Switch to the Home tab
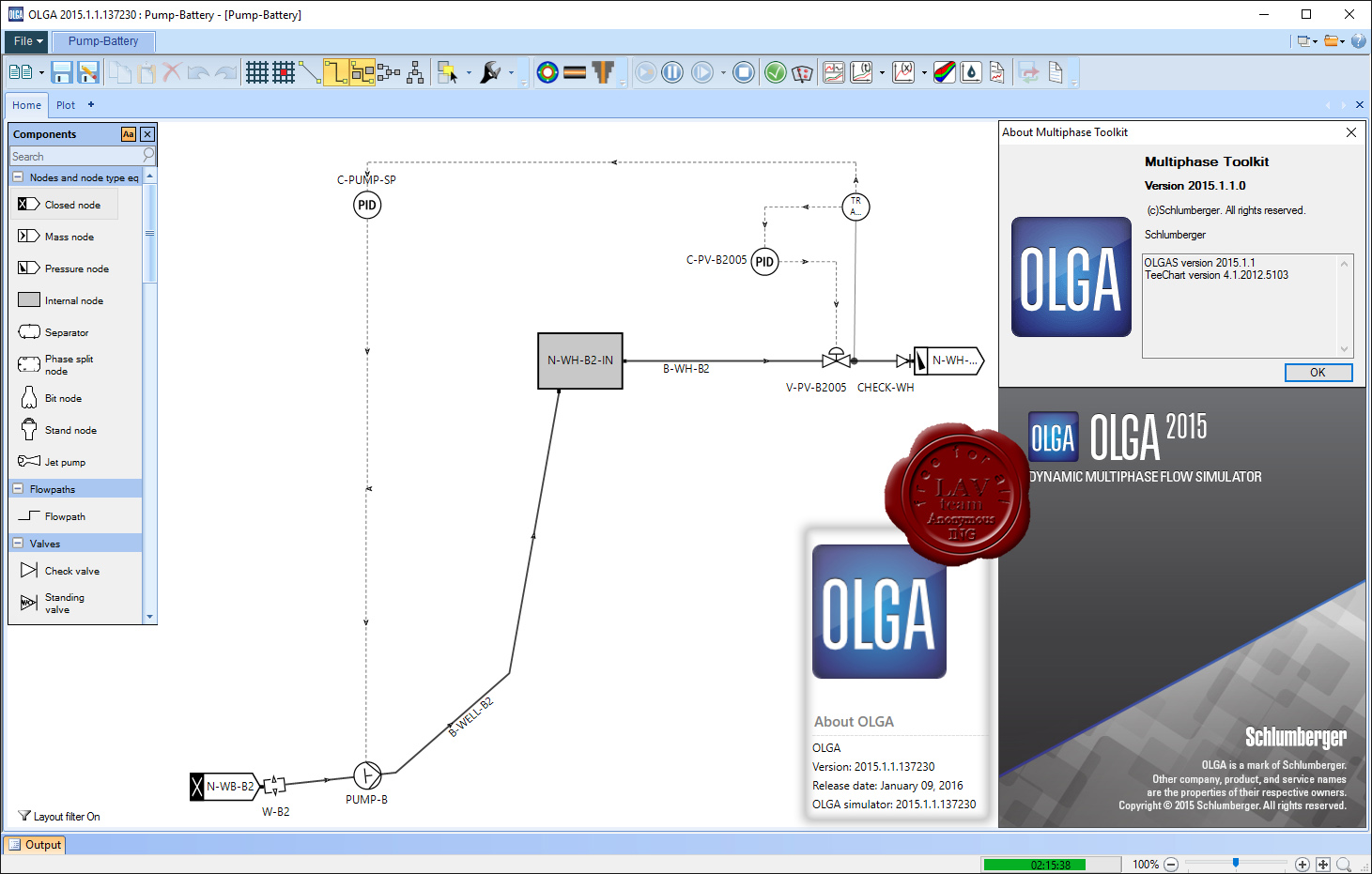This screenshot has width=1372, height=874. coord(26,105)
